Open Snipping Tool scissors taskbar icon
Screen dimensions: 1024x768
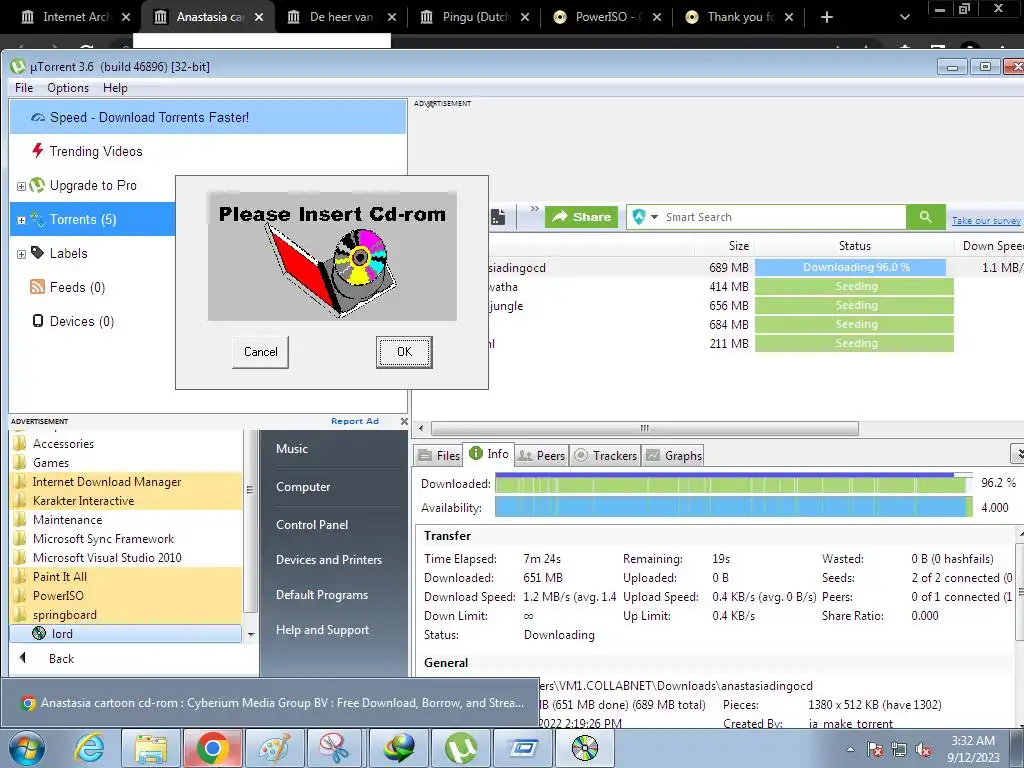(x=335, y=748)
